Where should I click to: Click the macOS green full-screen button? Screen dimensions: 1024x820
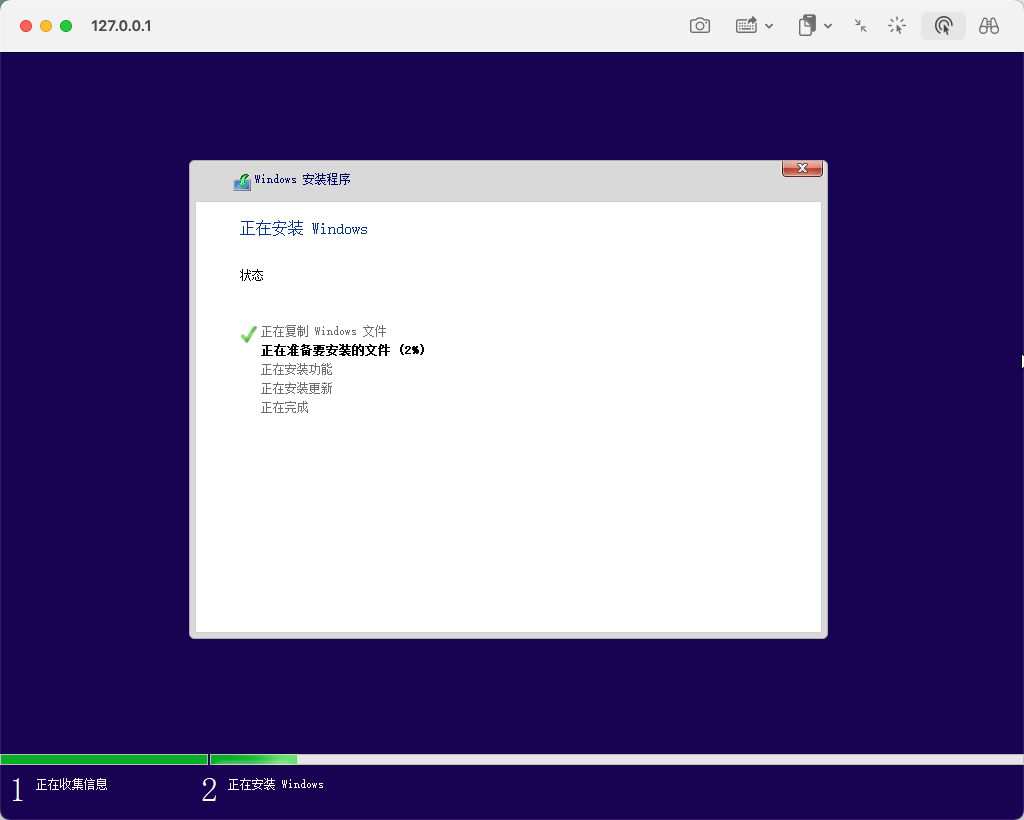coord(66,26)
